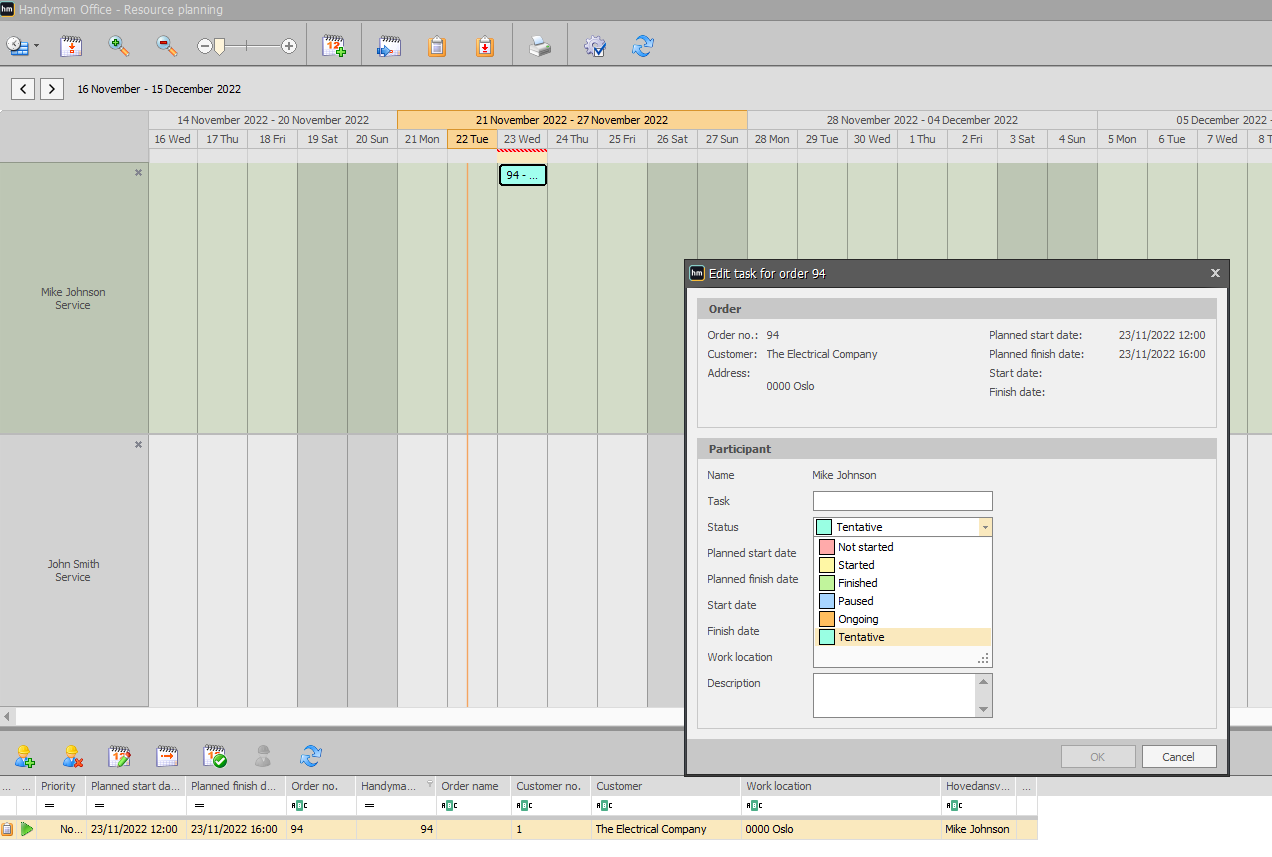
Task: Click Description scrollbar up arrow
Action: click(985, 681)
